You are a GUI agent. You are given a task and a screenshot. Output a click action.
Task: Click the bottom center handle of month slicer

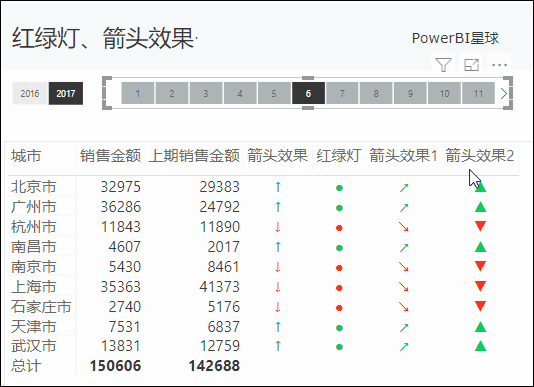[x=308, y=108]
